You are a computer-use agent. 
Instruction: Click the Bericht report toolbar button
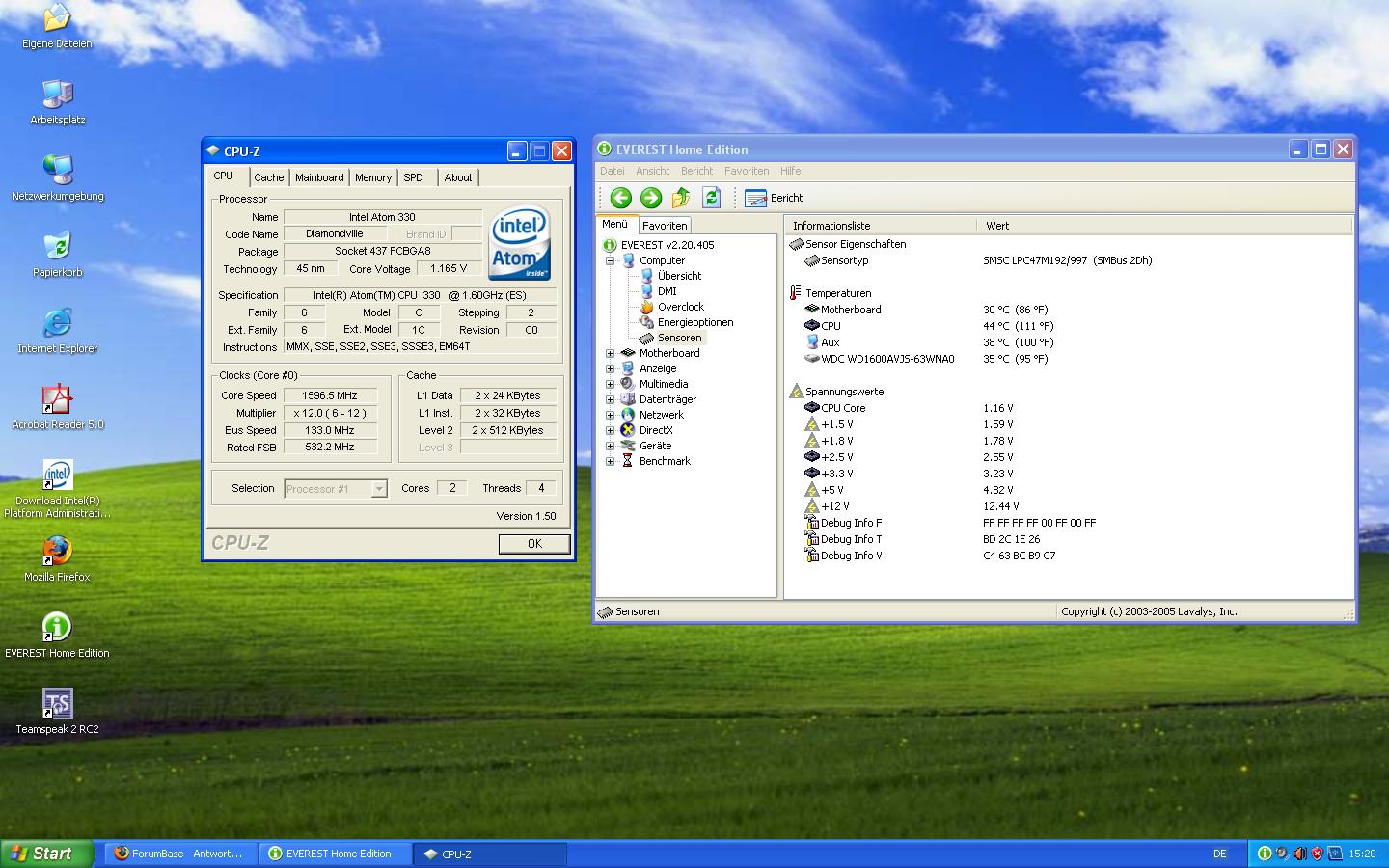point(774,198)
